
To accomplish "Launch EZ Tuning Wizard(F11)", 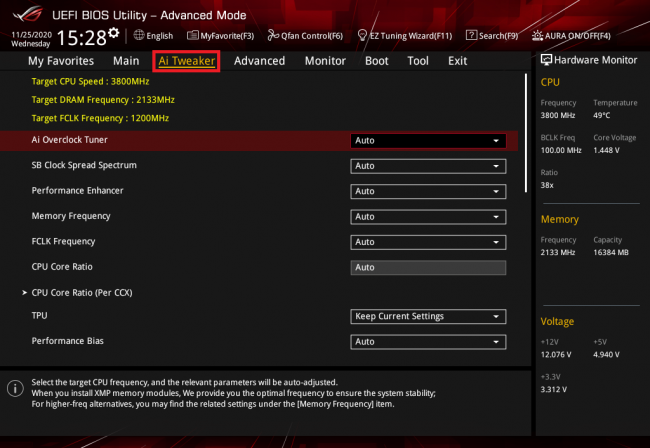I will coord(405,36).
